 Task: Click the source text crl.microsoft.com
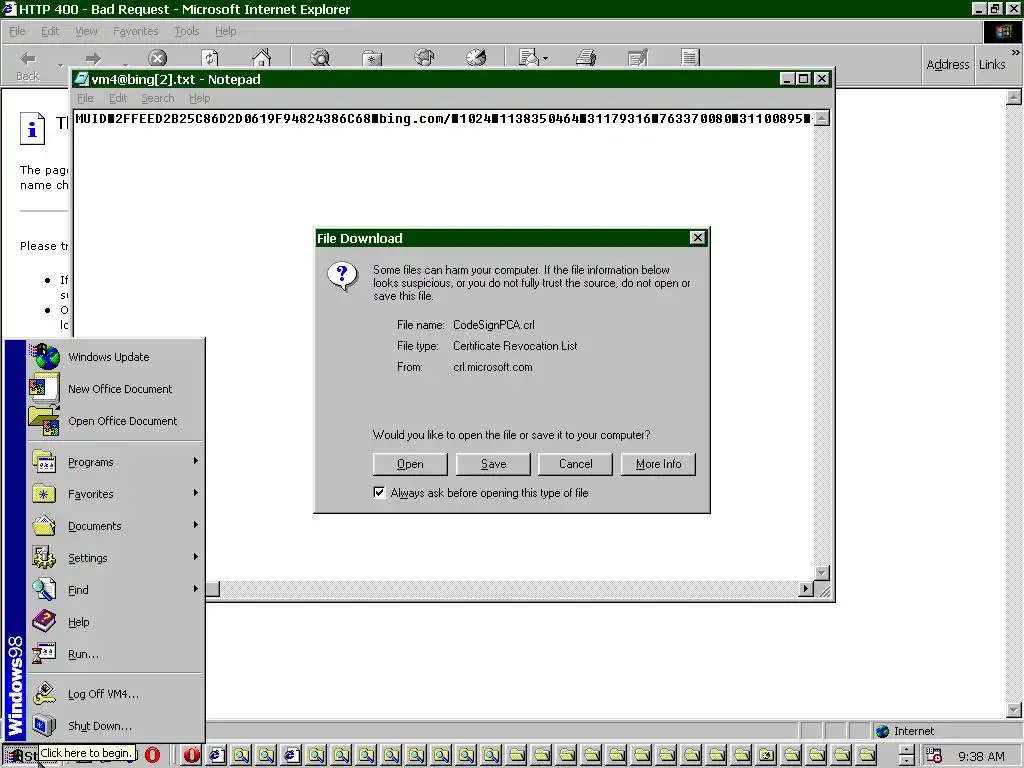point(492,367)
